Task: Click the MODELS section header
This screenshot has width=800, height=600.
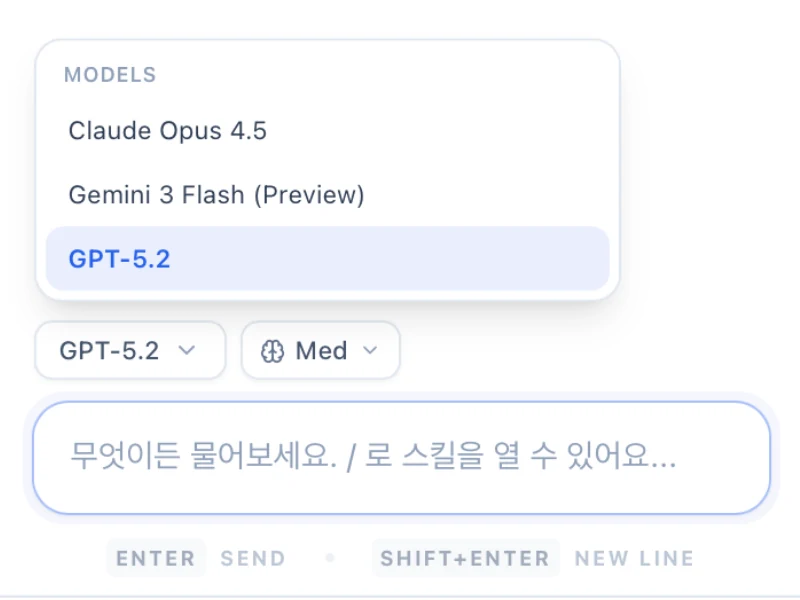Action: point(110,75)
